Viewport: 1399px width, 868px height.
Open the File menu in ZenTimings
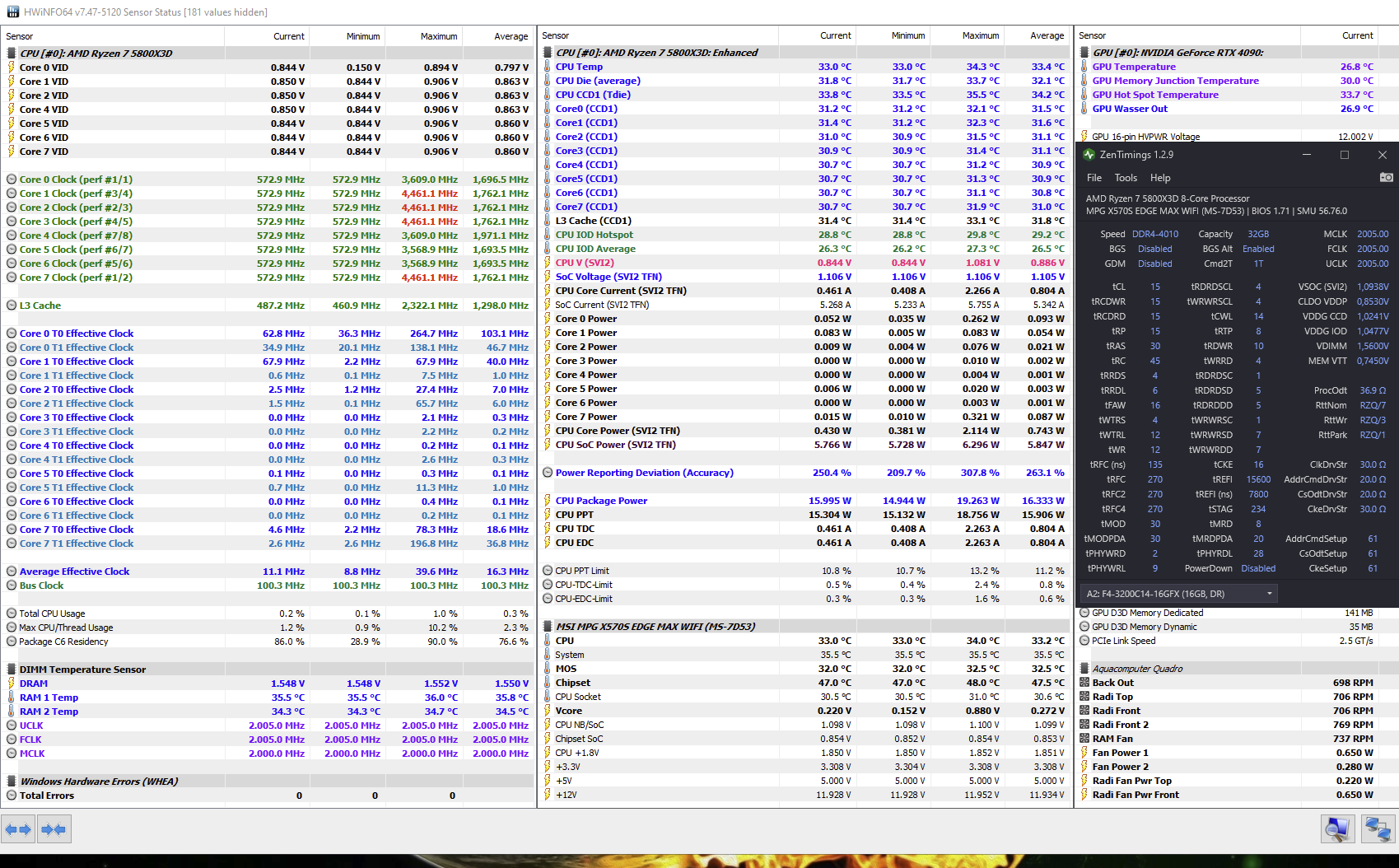tap(1094, 178)
